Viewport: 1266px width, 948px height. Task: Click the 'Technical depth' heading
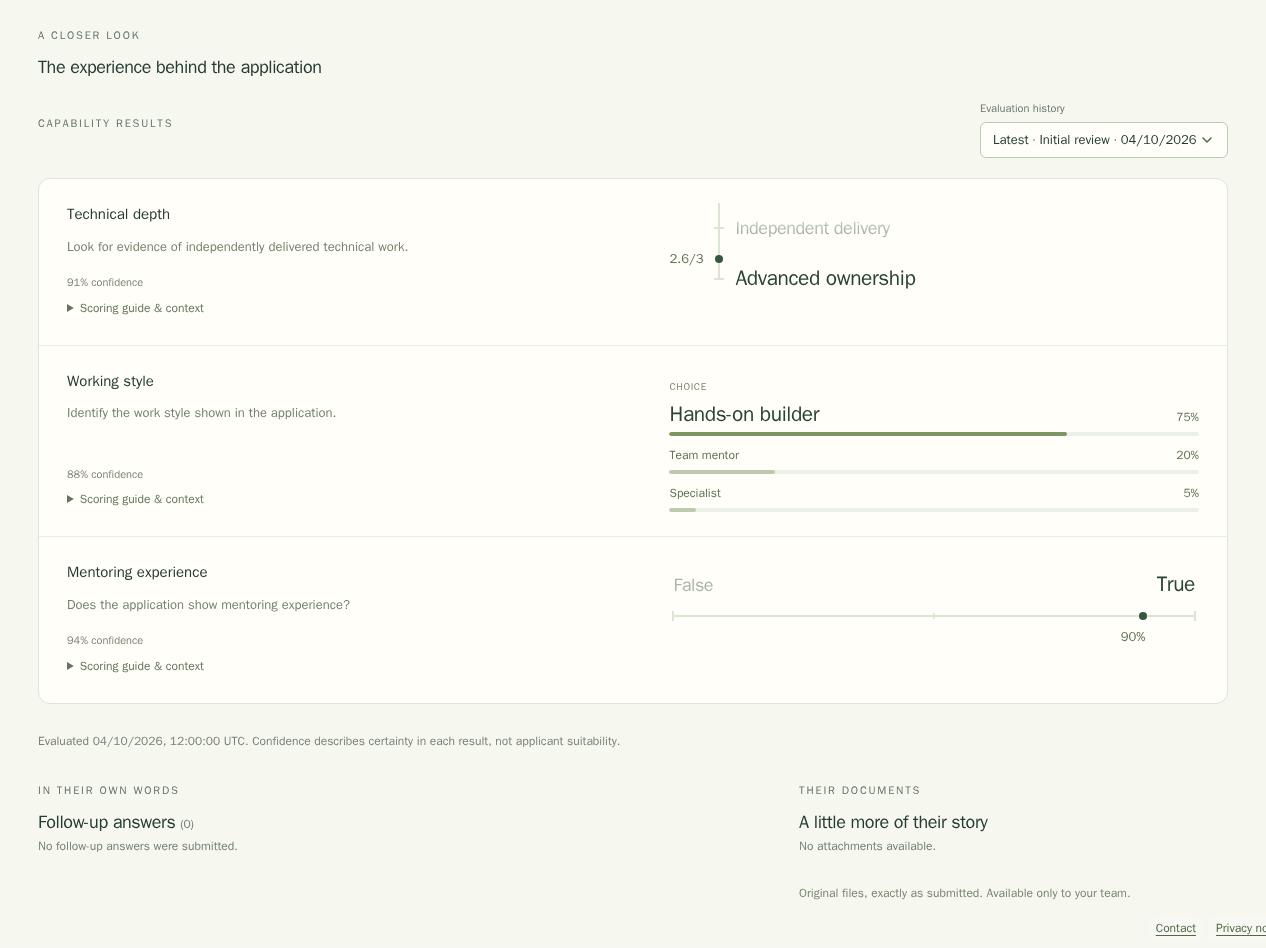(118, 214)
